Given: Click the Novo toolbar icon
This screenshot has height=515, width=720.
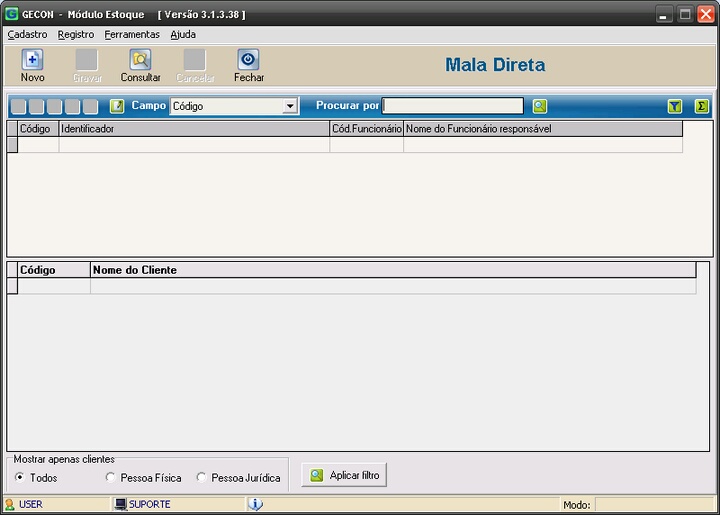Looking at the screenshot, I should point(32,60).
